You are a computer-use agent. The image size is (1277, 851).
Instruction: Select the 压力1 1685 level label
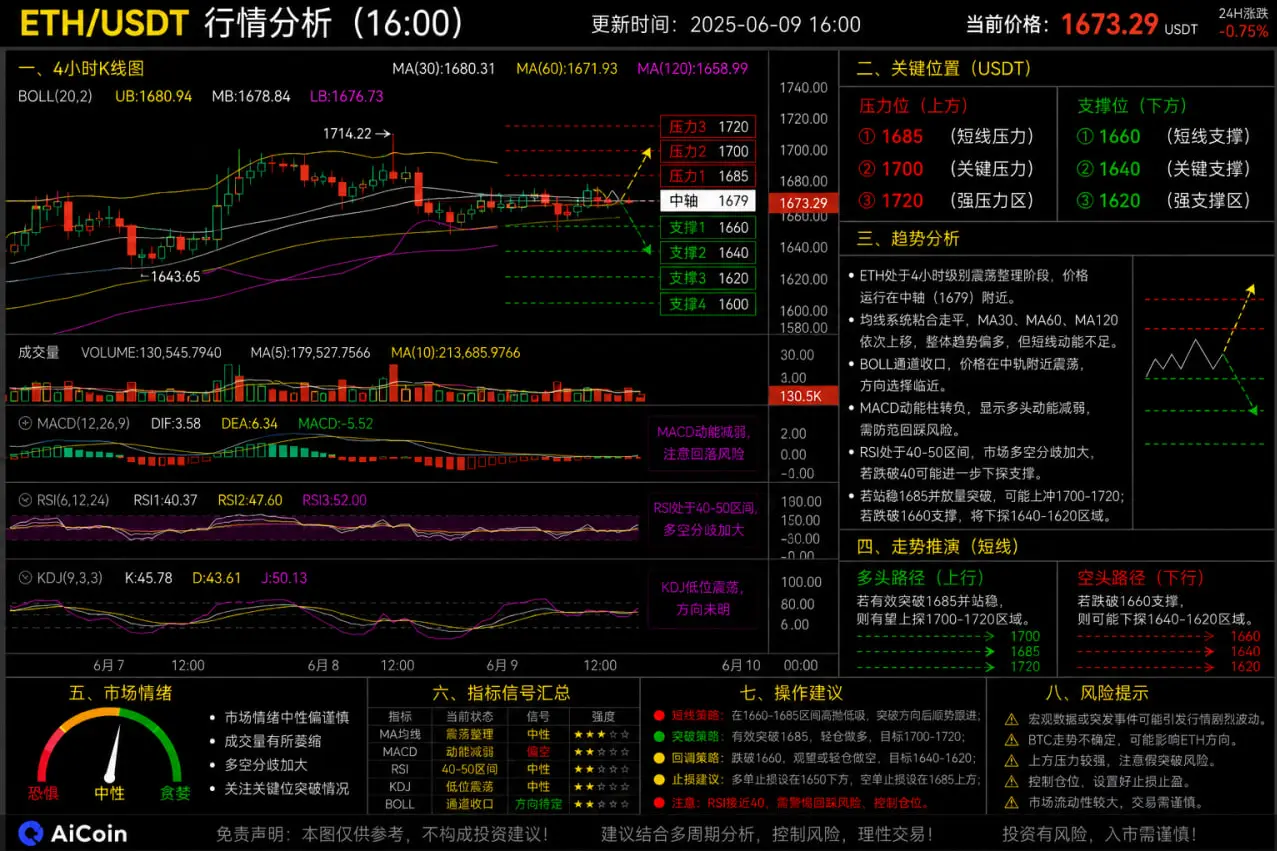(x=708, y=176)
